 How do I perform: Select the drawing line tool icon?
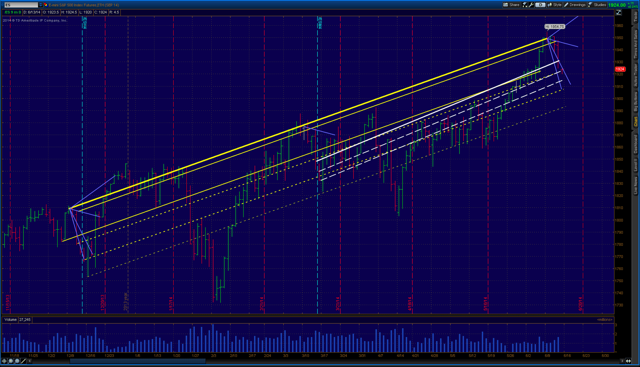tap(23, 361)
